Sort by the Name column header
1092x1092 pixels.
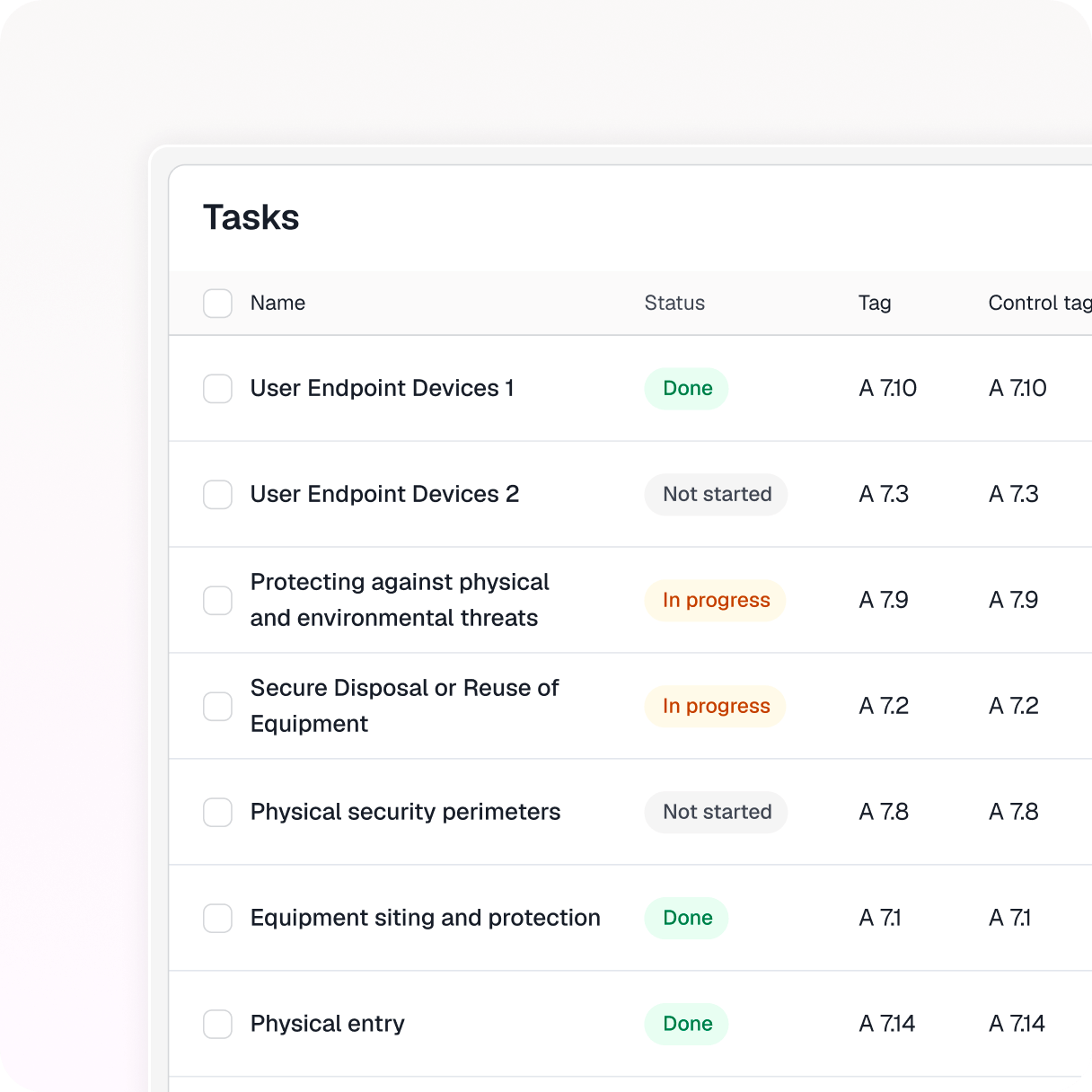[277, 304]
